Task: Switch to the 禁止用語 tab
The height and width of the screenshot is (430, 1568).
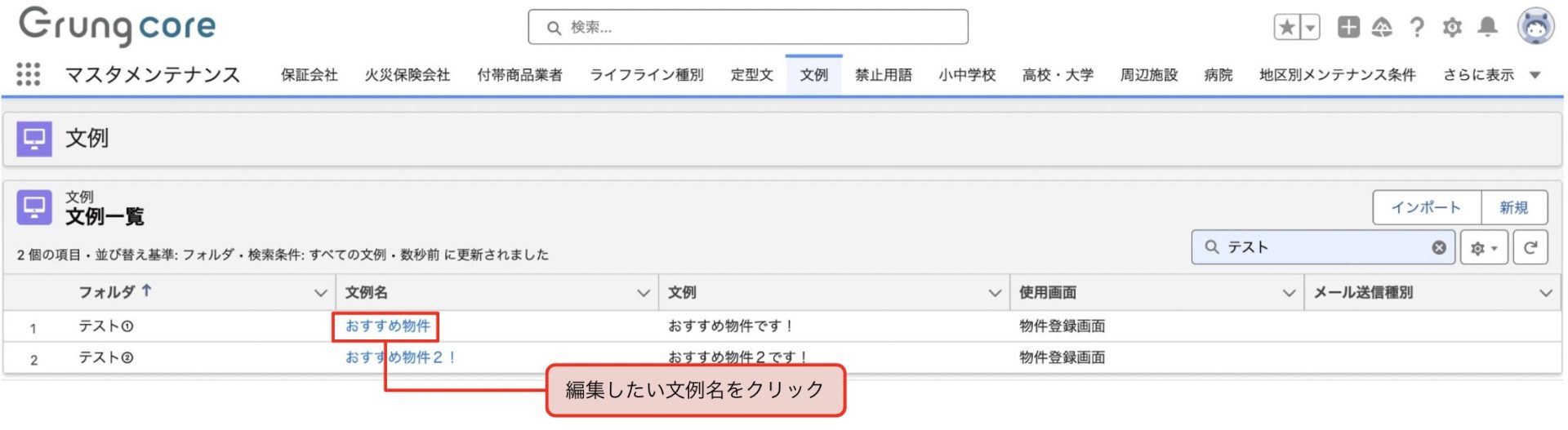Action: [x=883, y=75]
